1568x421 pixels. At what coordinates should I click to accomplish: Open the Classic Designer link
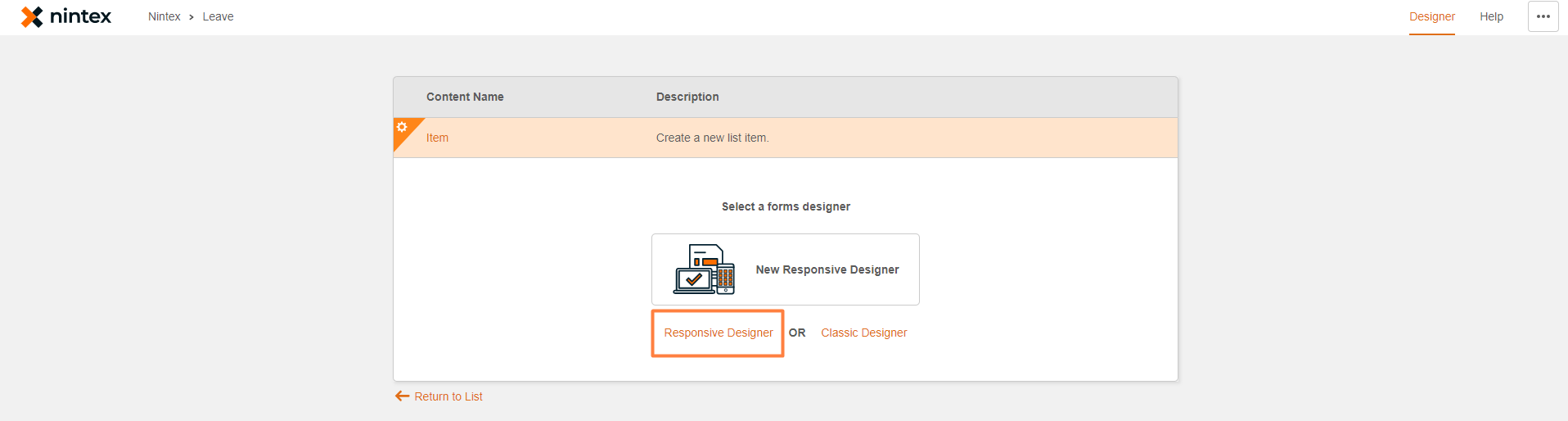(863, 333)
